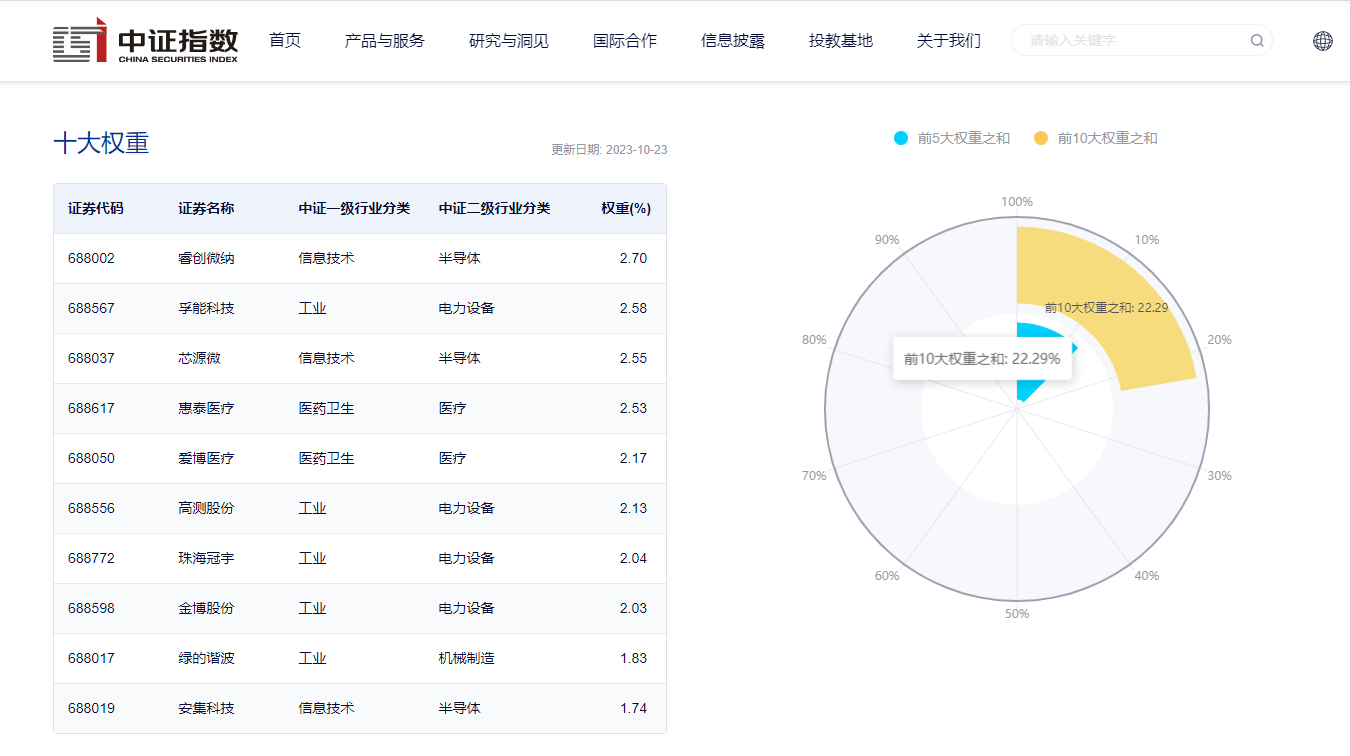The width and height of the screenshot is (1350, 756).
Task: Open the 信息披露 section
Action: click(732, 41)
